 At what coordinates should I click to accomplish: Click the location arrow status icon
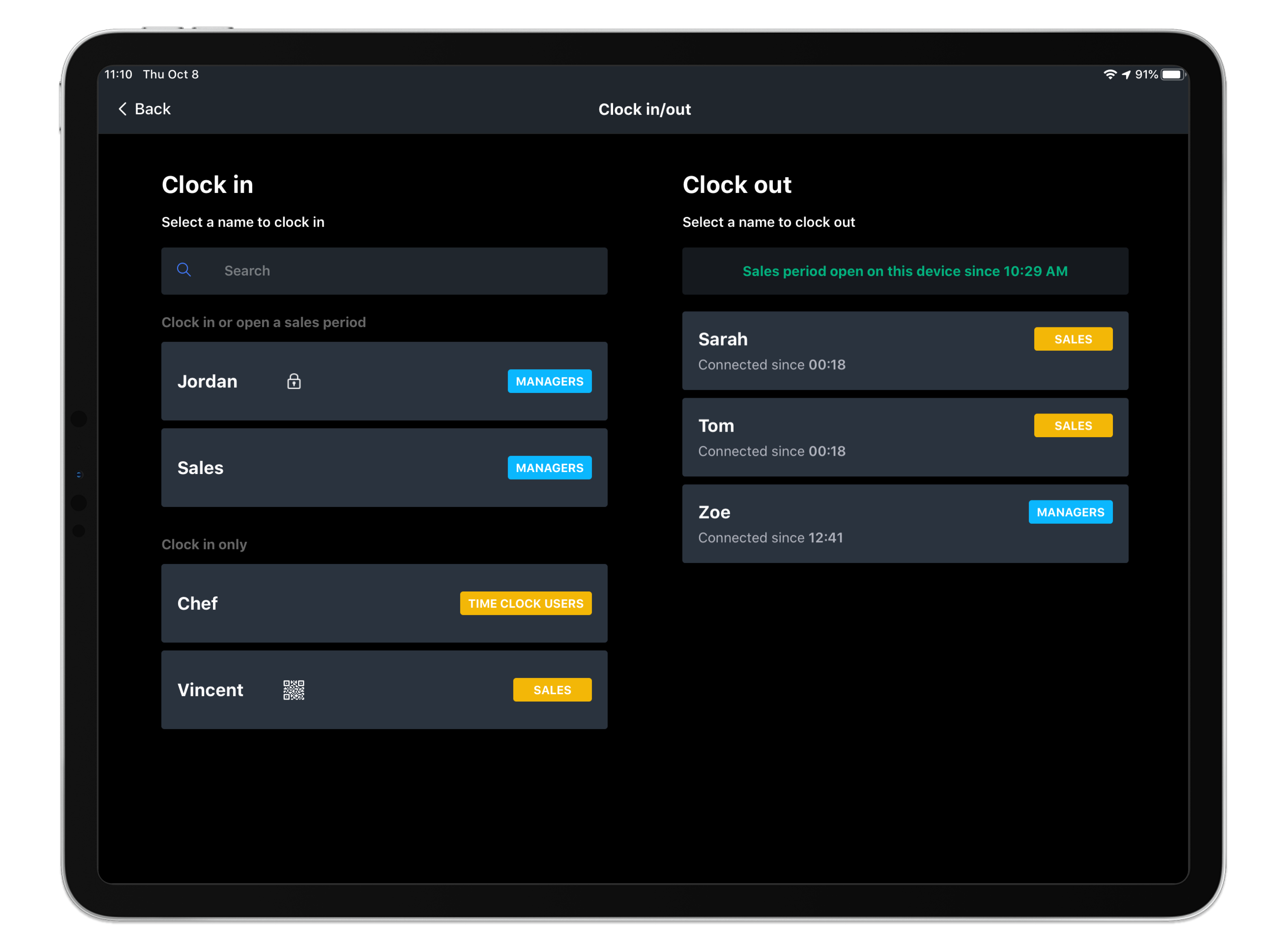[1126, 74]
